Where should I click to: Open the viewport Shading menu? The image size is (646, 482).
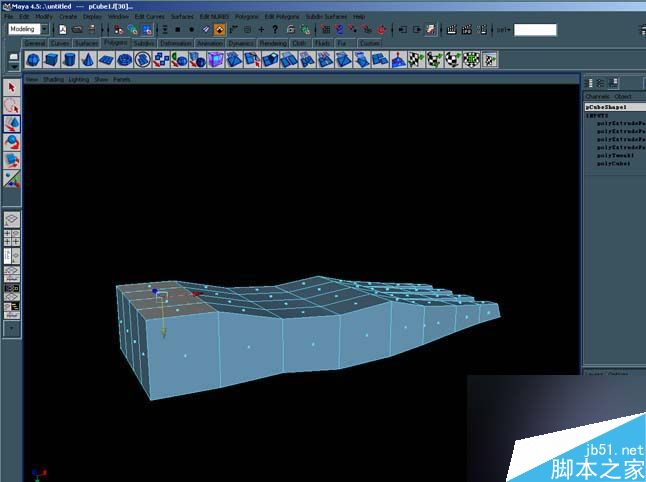click(x=54, y=79)
